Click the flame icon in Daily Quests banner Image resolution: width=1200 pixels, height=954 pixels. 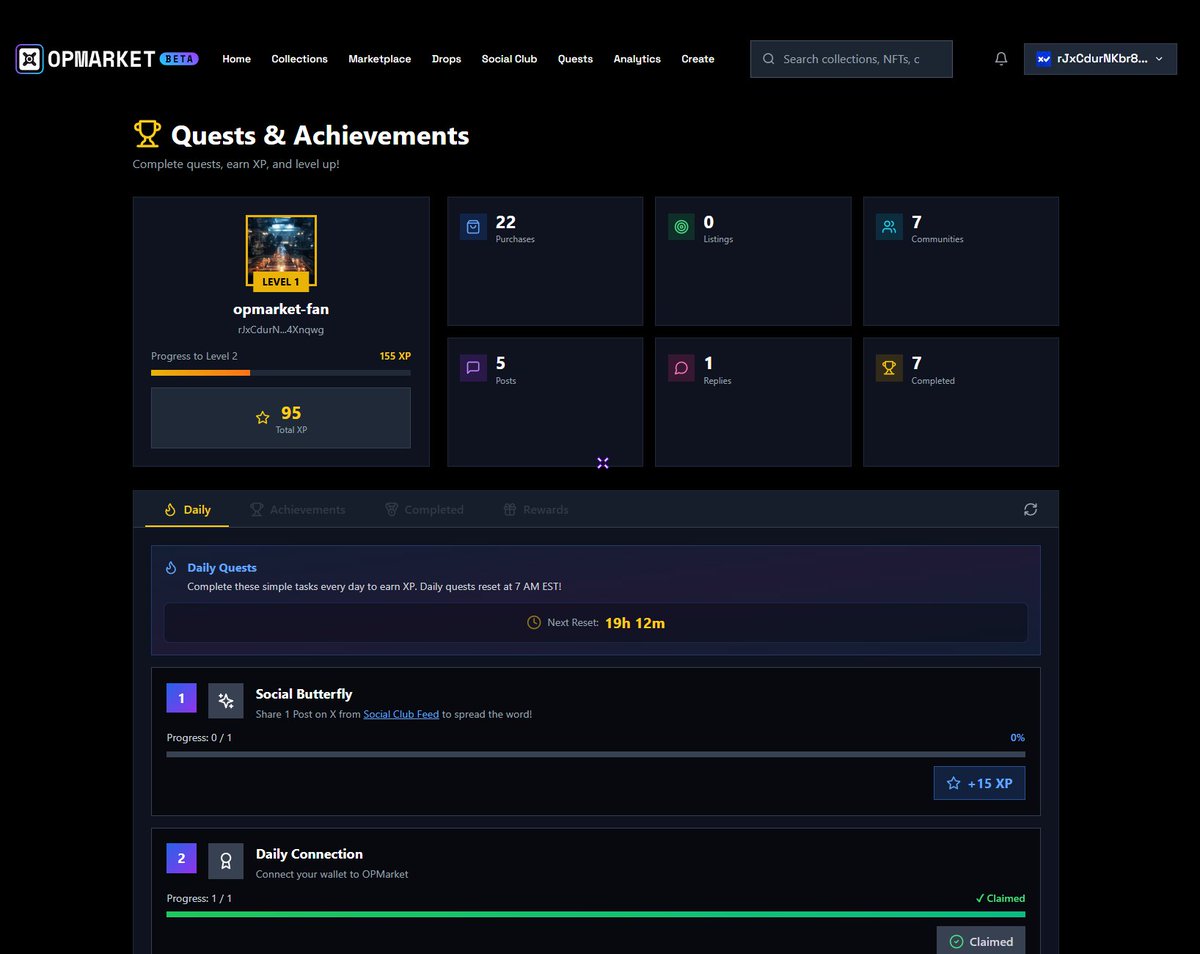click(171, 567)
